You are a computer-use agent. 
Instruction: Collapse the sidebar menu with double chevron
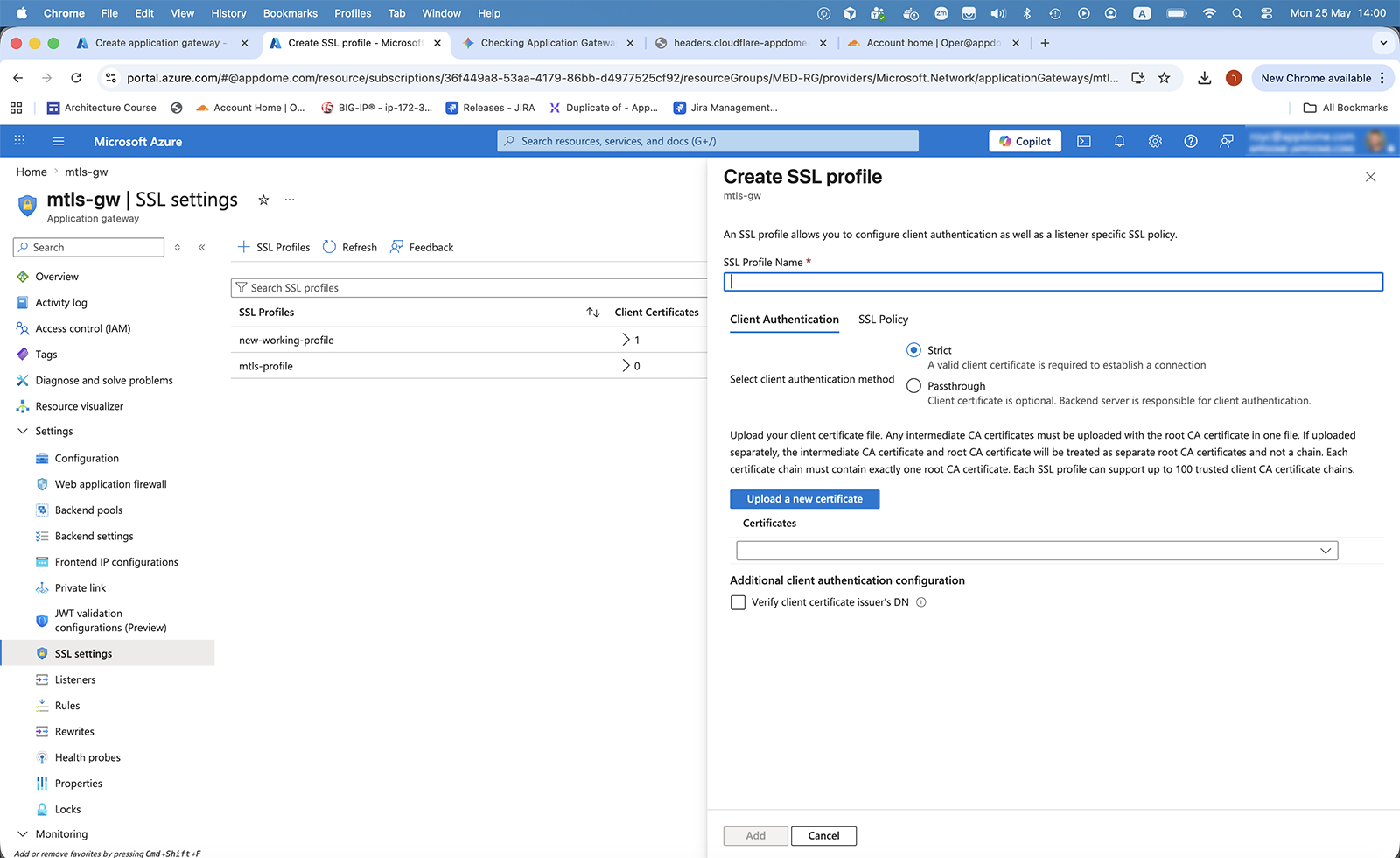(201, 248)
